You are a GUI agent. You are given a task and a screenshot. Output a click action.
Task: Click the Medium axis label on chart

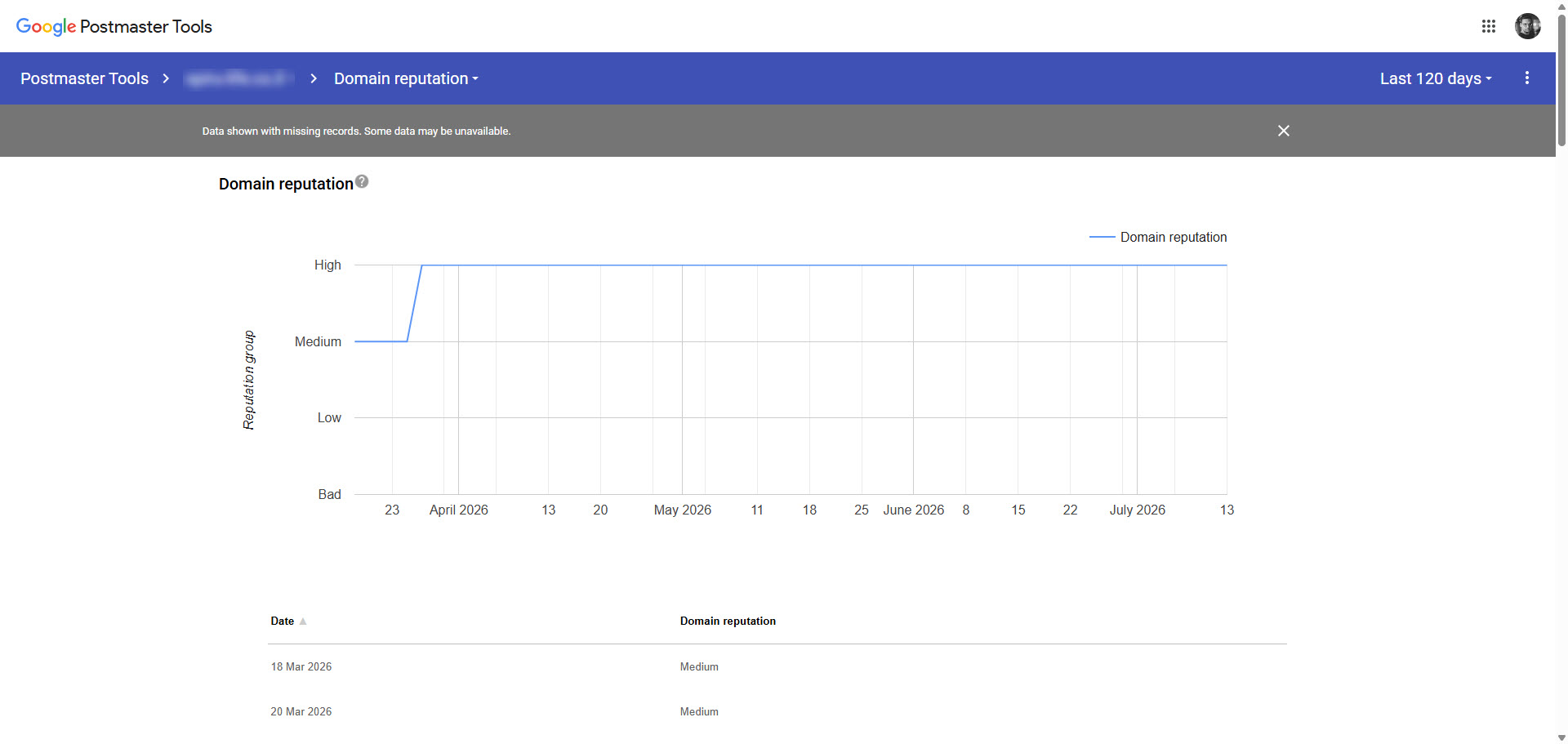tap(318, 341)
